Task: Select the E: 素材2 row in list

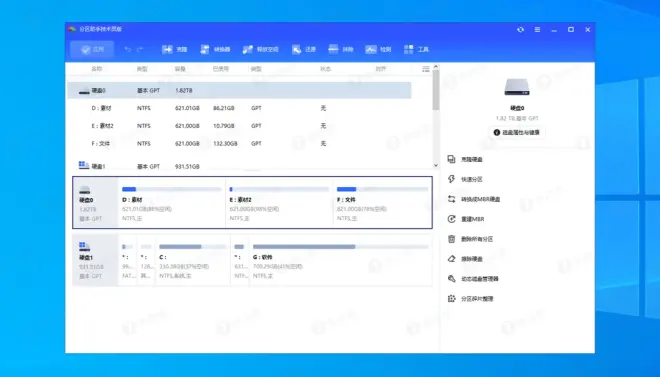Action: [239, 126]
